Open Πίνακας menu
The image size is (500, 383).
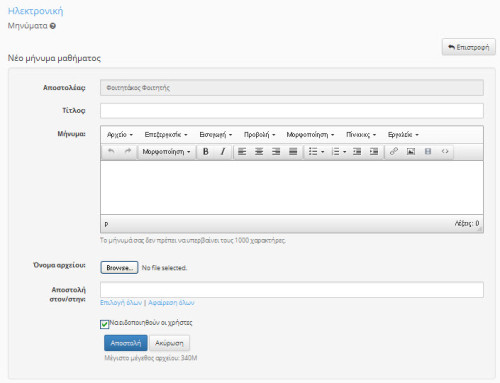point(361,135)
